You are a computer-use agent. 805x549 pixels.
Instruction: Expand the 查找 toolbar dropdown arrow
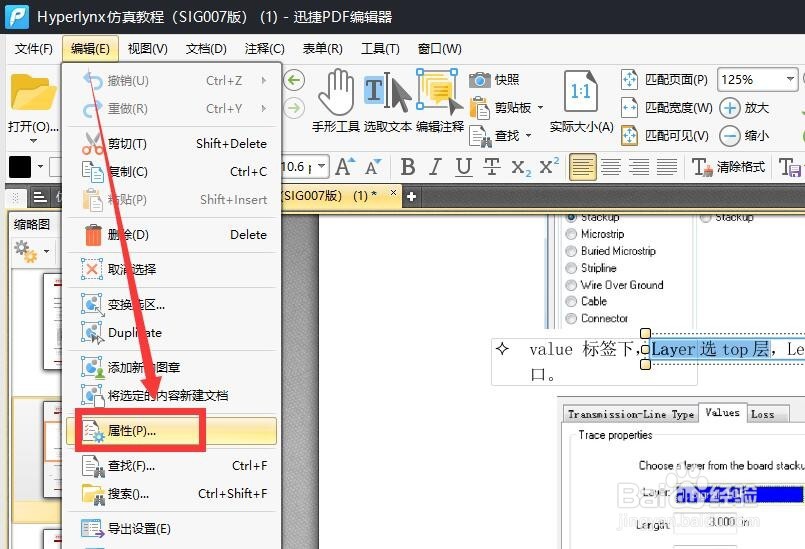pyautogui.click(x=528, y=136)
